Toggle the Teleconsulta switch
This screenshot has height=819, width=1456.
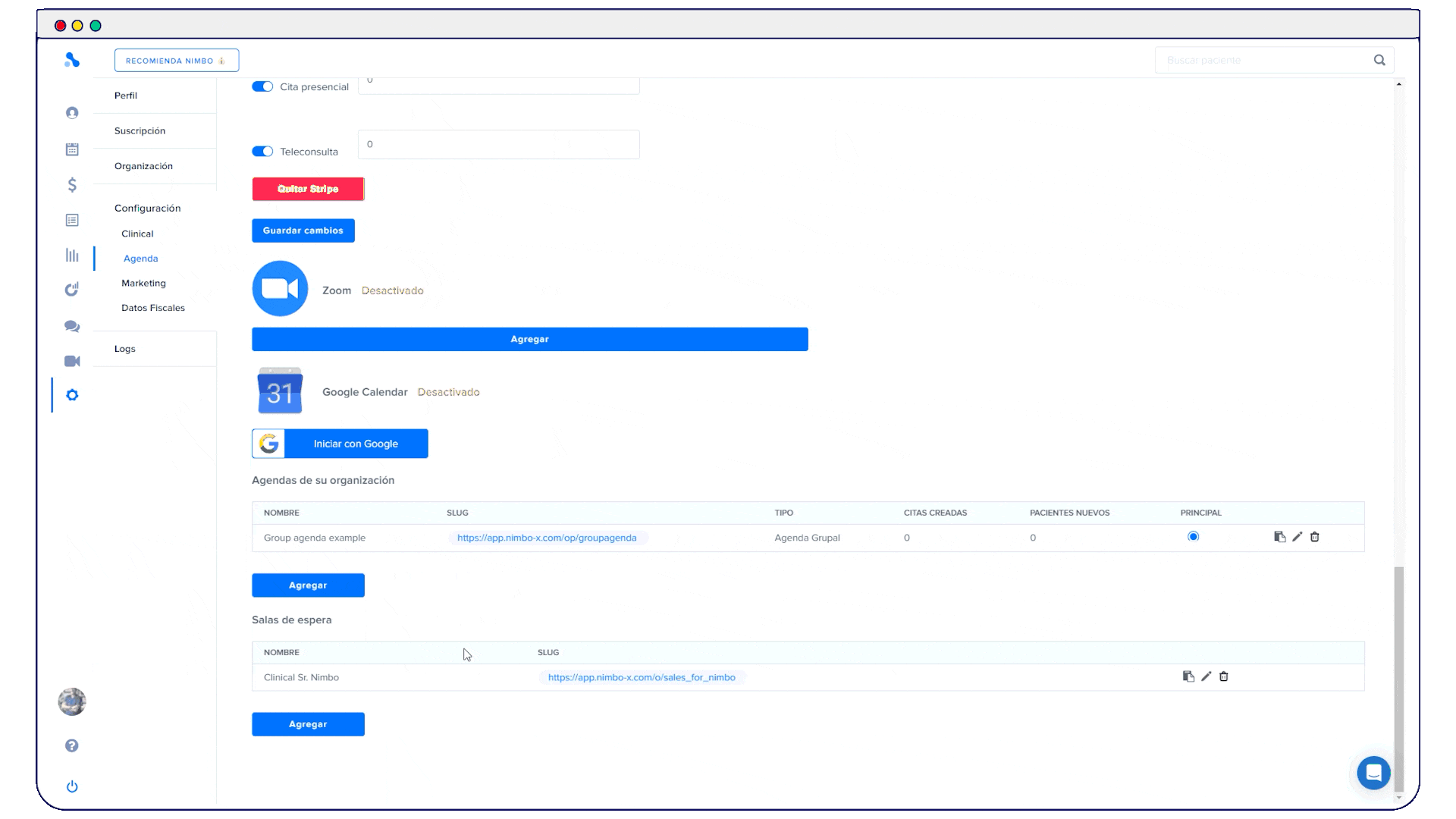[262, 152]
